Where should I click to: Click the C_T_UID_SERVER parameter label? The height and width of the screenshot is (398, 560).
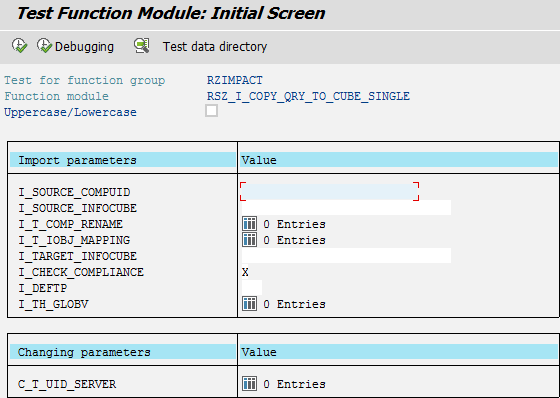67,384
